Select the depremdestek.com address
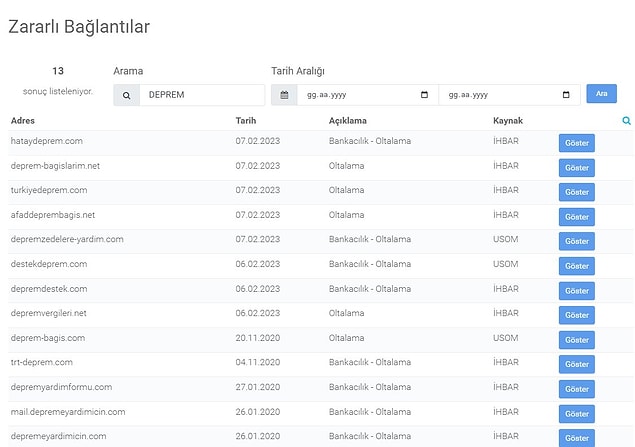 tap(49, 289)
